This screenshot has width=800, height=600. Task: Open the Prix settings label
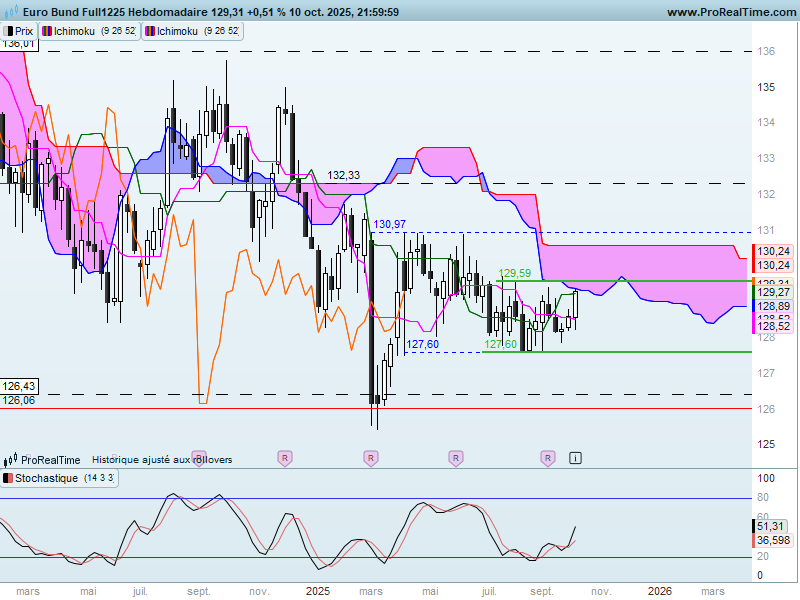pos(24,31)
